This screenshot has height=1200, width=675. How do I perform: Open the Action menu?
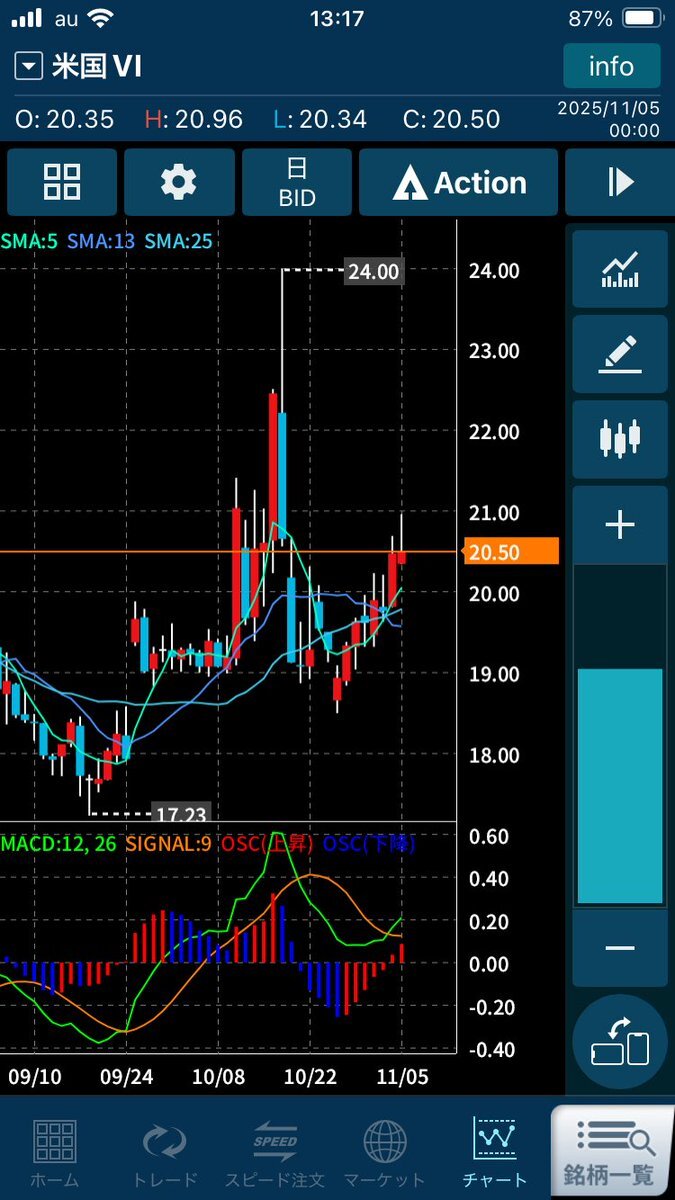(x=458, y=182)
